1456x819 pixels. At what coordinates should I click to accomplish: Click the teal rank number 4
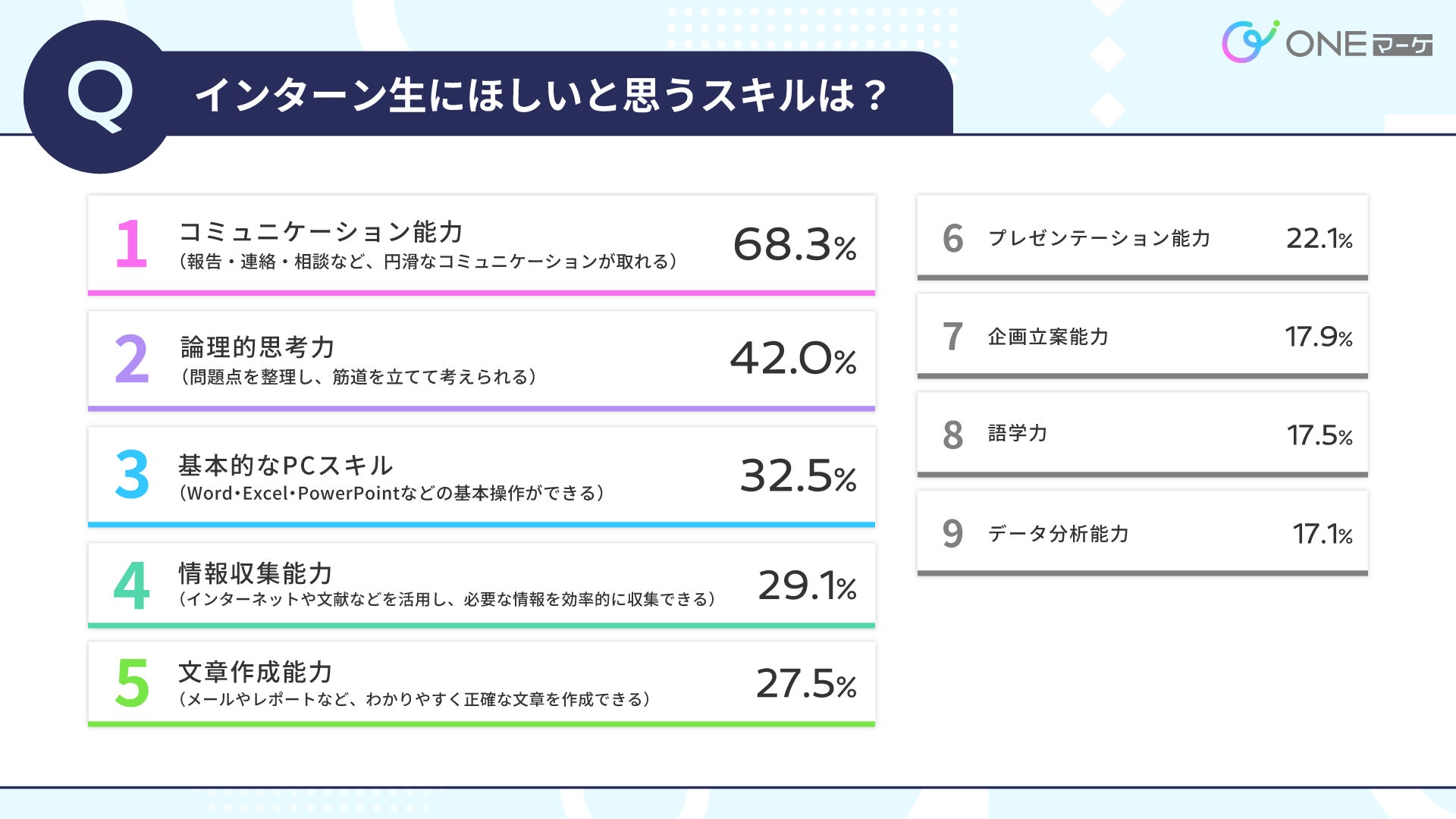coord(131,585)
